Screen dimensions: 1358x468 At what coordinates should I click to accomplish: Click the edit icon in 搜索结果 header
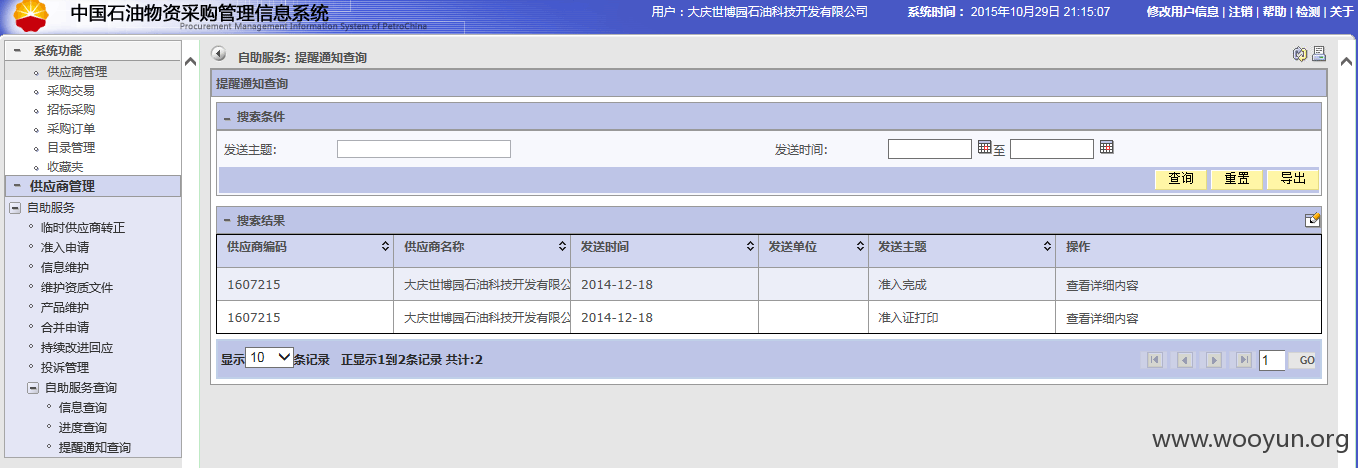pos(1313,220)
